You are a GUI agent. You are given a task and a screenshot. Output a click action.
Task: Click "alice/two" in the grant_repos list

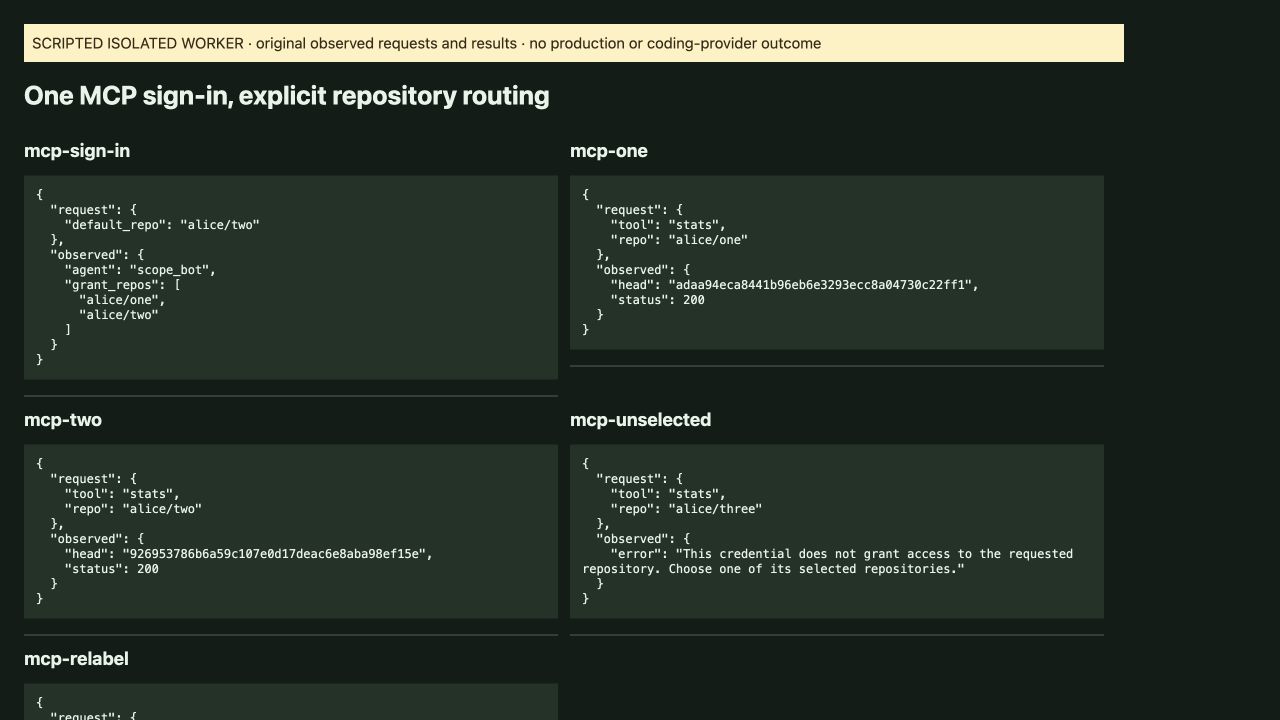[x=119, y=315]
